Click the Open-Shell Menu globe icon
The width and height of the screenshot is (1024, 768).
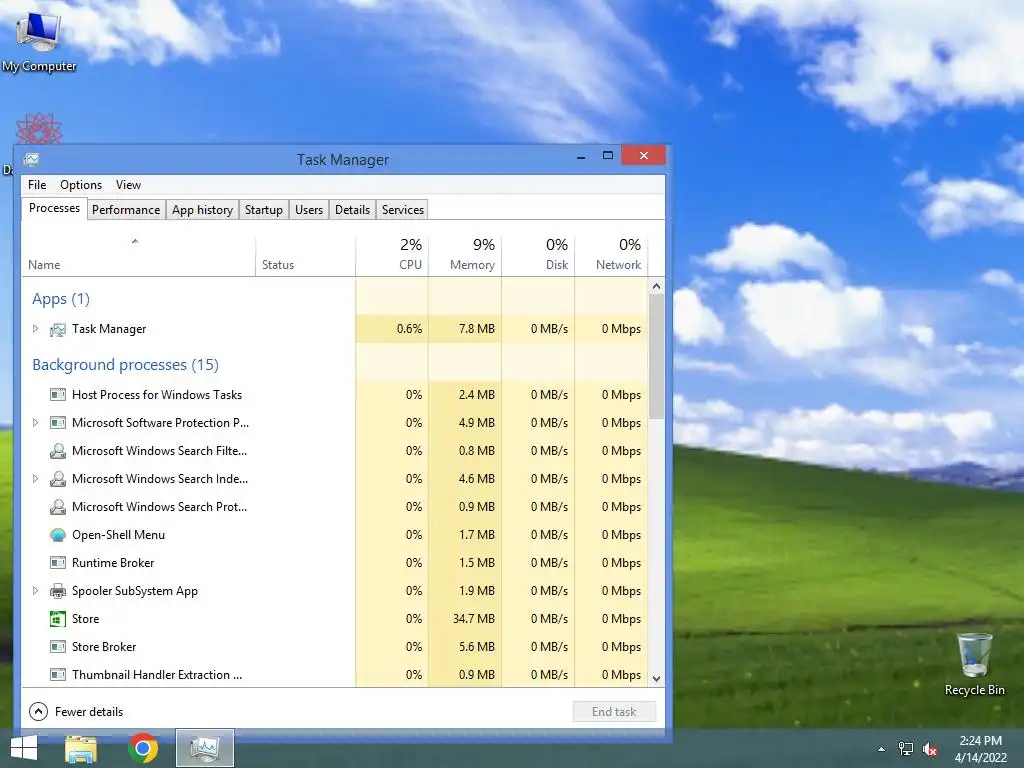point(57,535)
